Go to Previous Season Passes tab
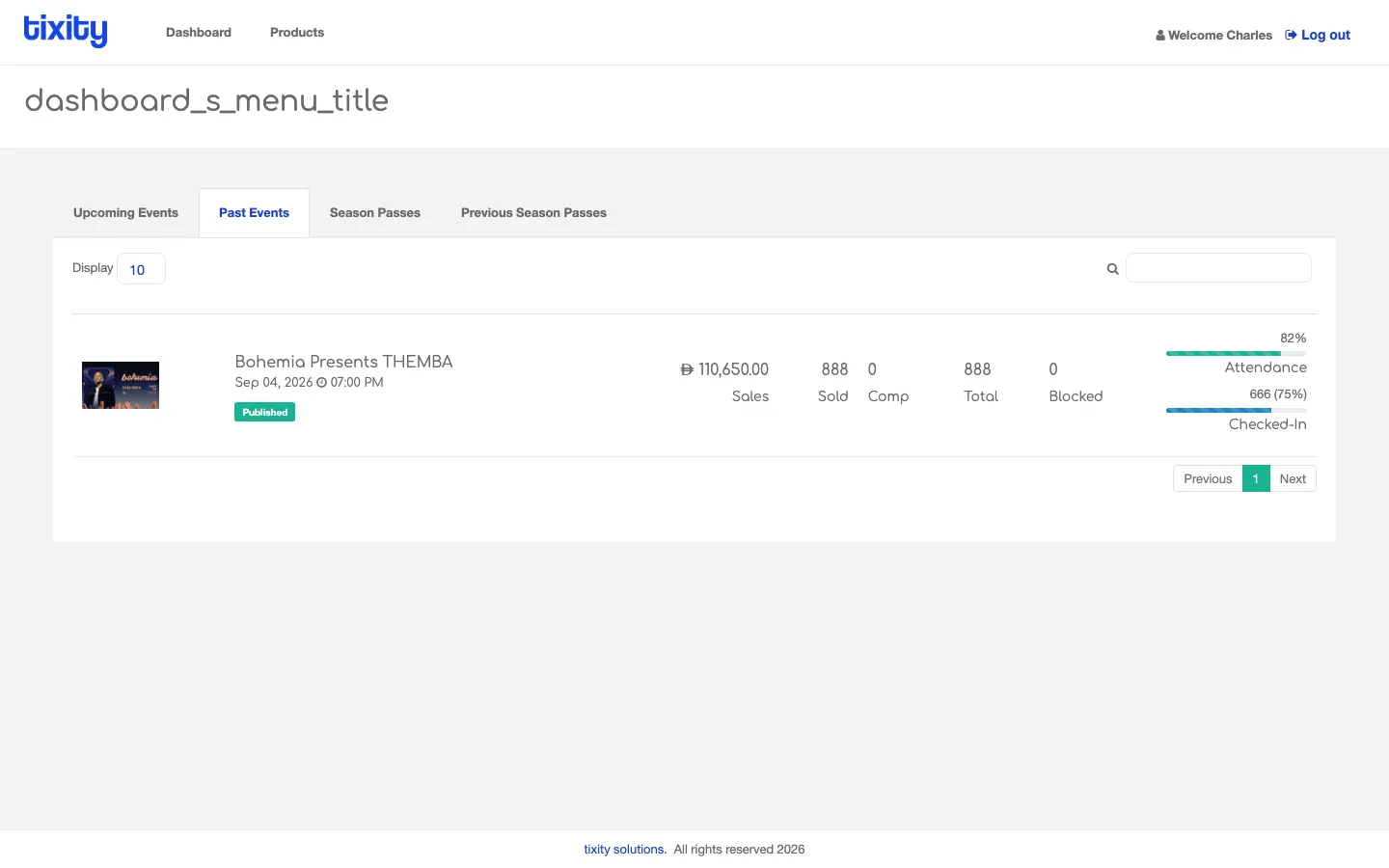Viewport: 1389px width, 868px height. (533, 213)
